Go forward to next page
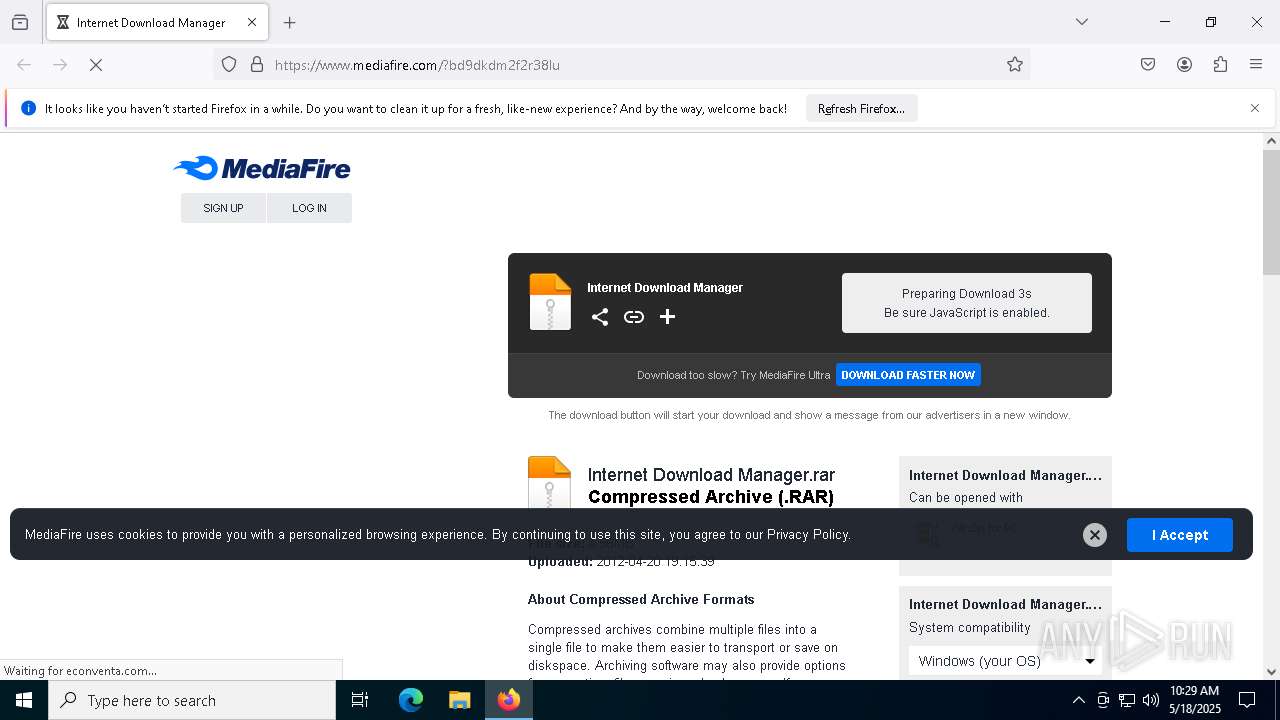Screen dimensions: 1280x720 pyautogui.click(x=60, y=65)
